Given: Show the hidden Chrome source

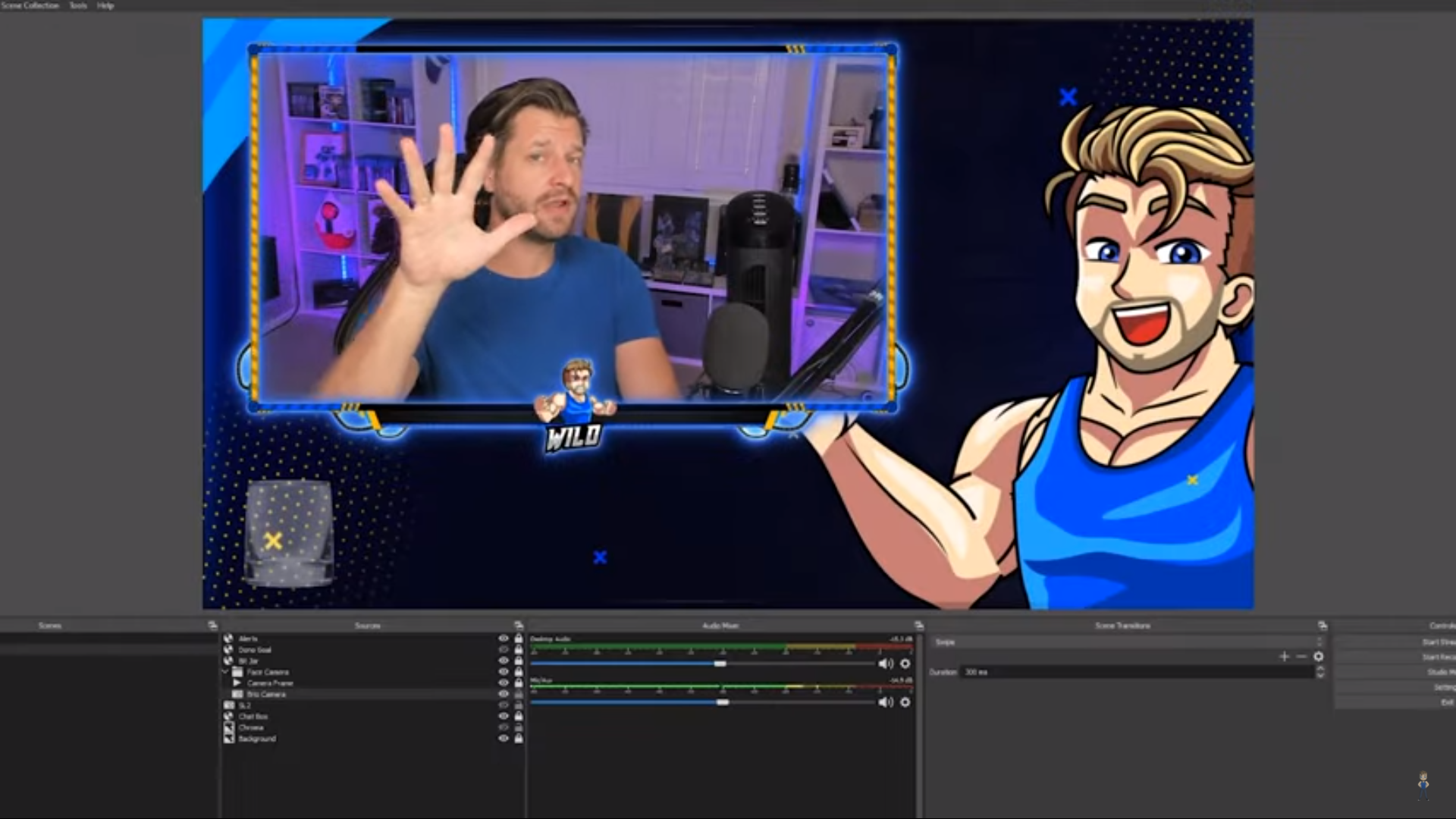Looking at the screenshot, I should pos(503,728).
